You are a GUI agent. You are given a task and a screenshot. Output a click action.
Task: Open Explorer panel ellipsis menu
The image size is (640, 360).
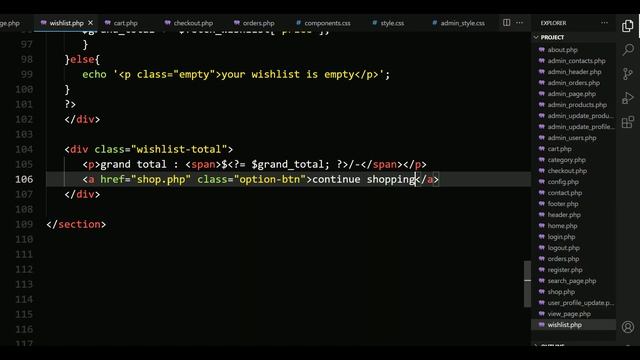pyautogui.click(x=604, y=23)
